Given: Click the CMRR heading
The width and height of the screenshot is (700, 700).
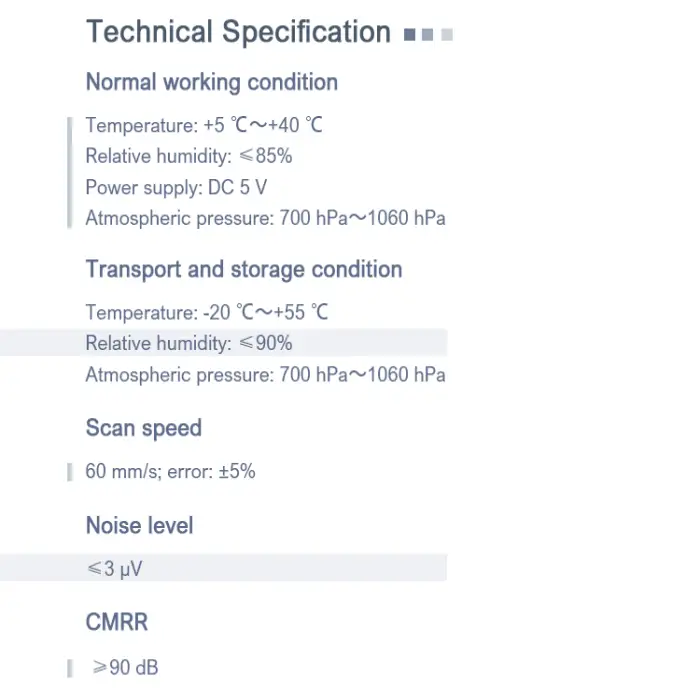Looking at the screenshot, I should click(117, 622).
